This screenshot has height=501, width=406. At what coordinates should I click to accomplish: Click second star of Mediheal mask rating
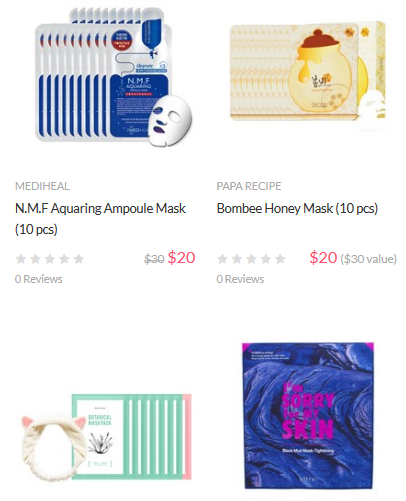coord(36,259)
